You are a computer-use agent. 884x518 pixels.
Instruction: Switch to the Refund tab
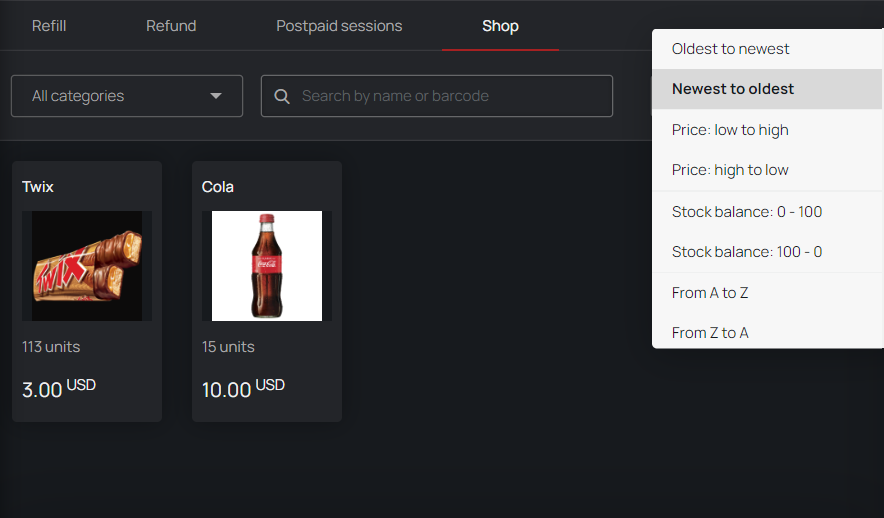point(171,26)
